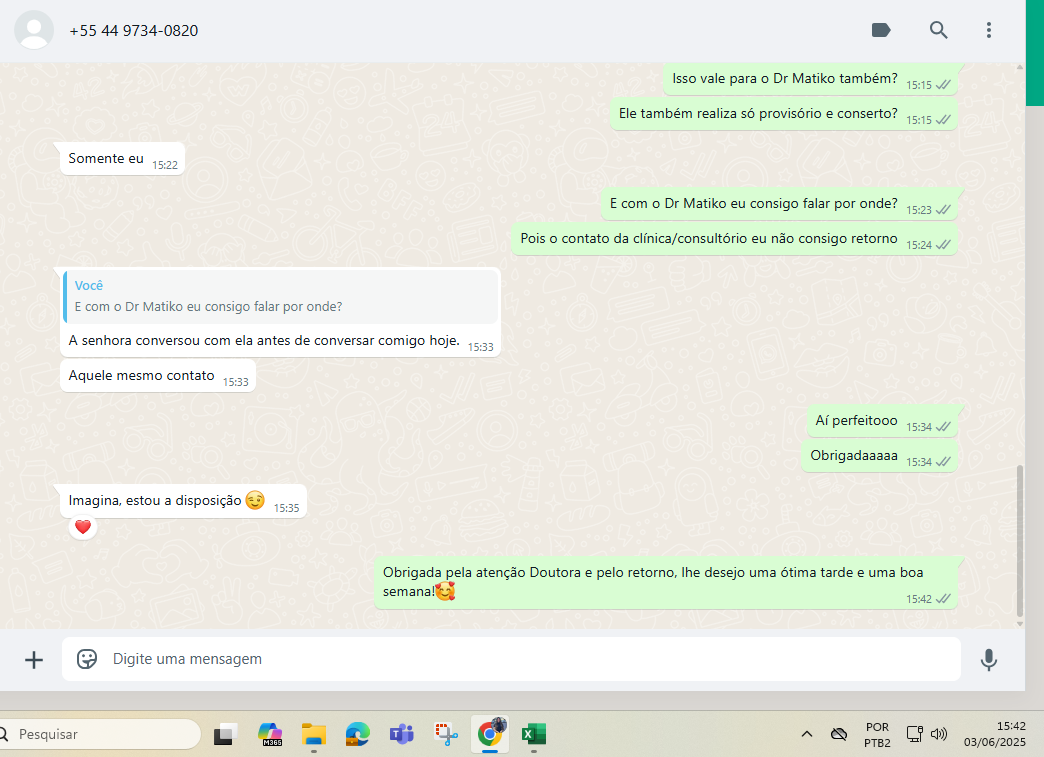Open the contact profile picture avatar
The width and height of the screenshot is (1044, 757).
click(x=34, y=30)
